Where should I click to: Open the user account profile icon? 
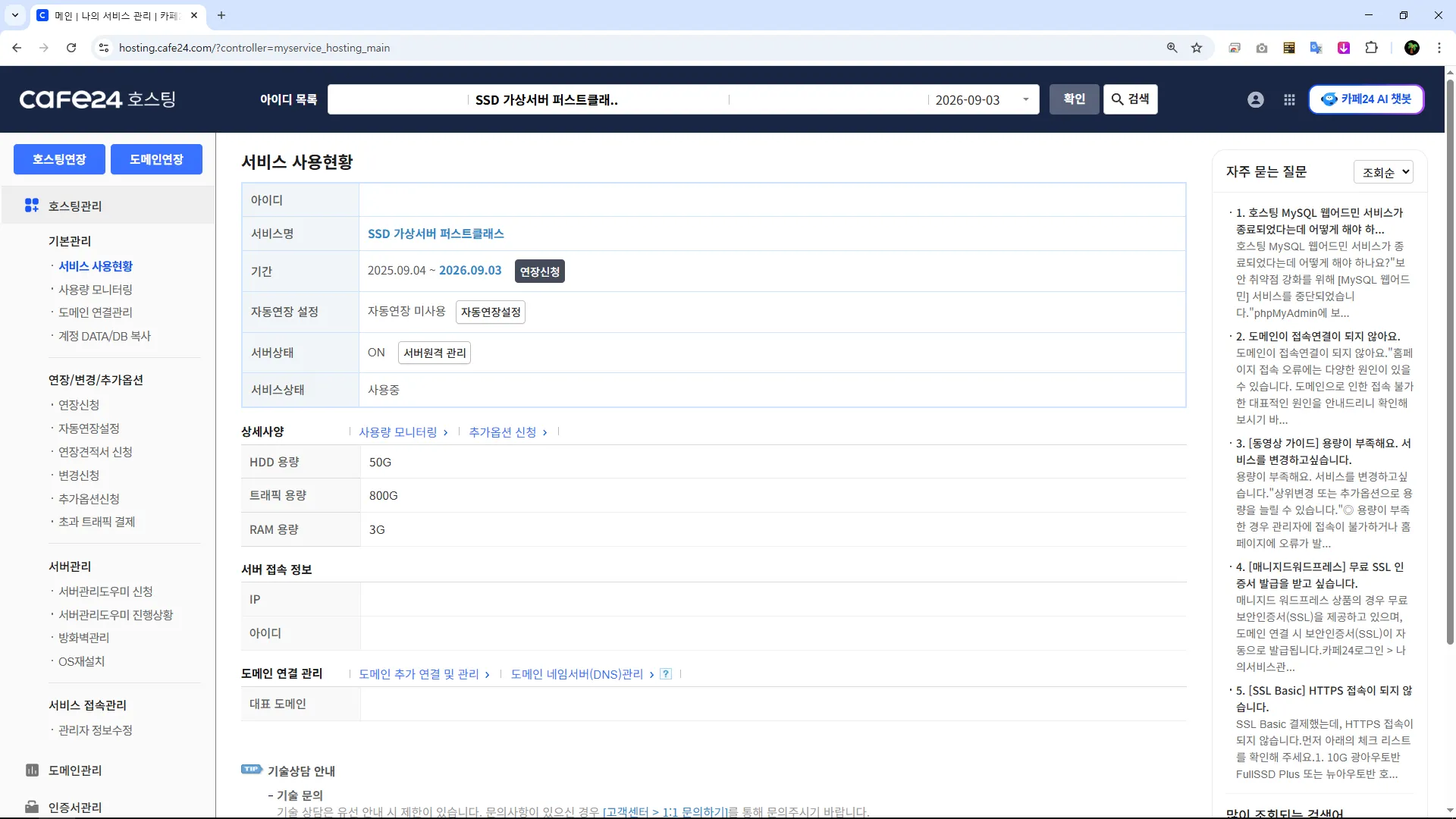1256,99
